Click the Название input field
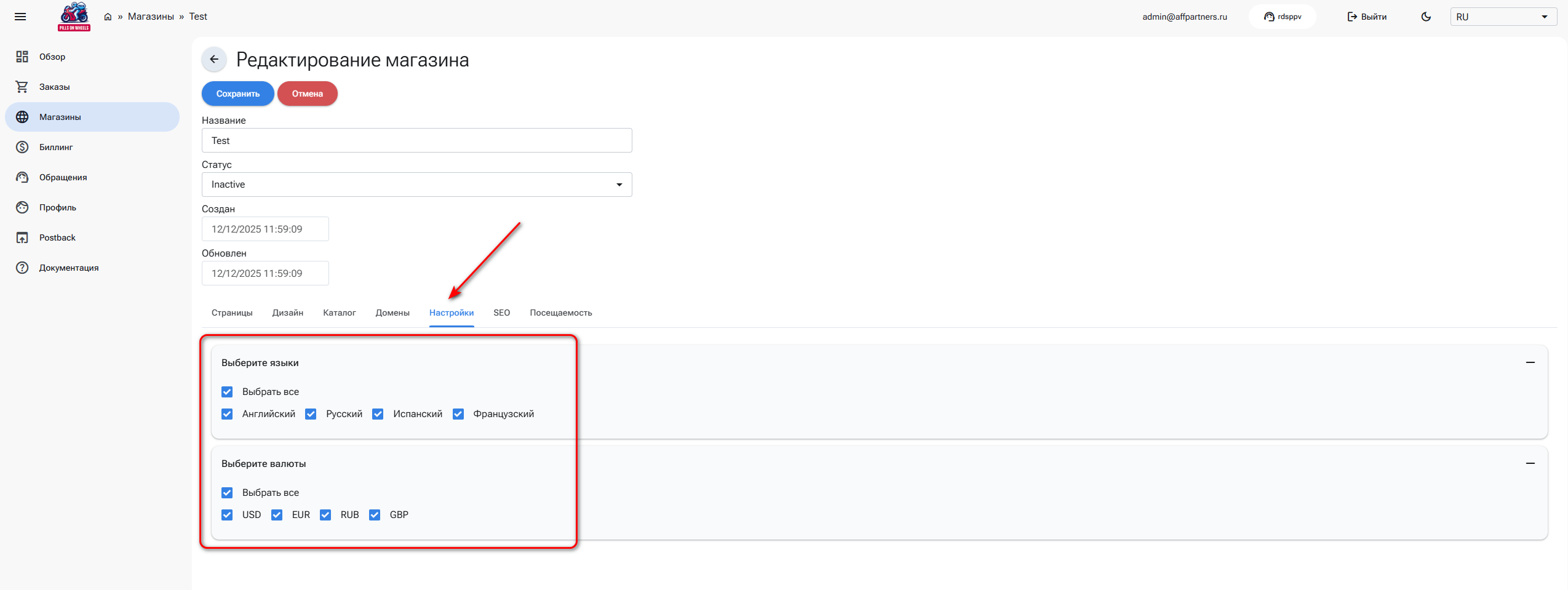This screenshot has width=1568, height=590. 416,140
